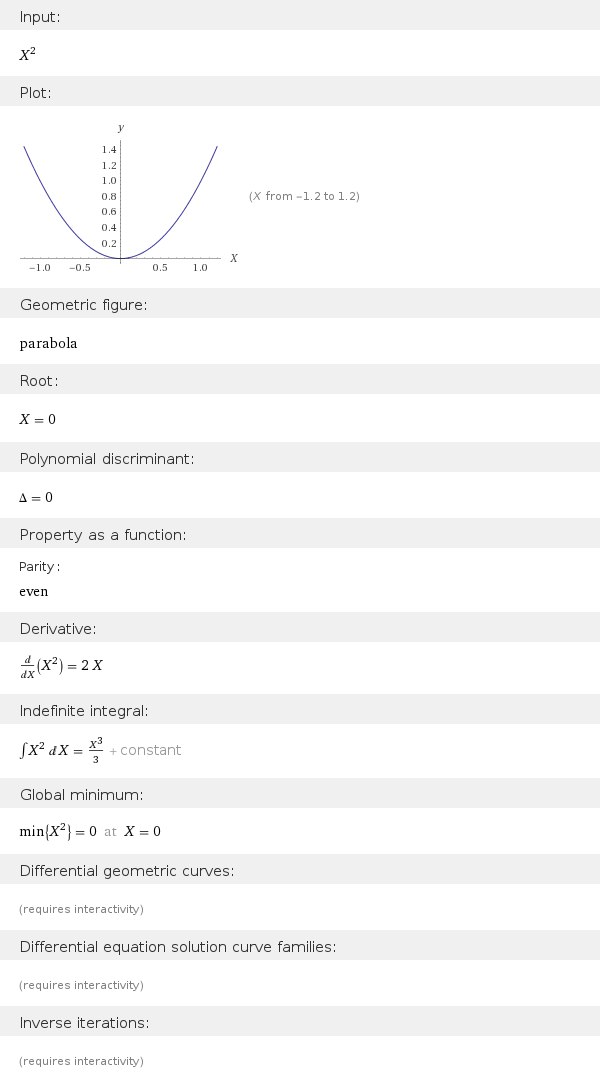Click the plot range text "X from -1.2 to 1.2"
This screenshot has width=600, height=1081.
pyautogui.click(x=304, y=197)
